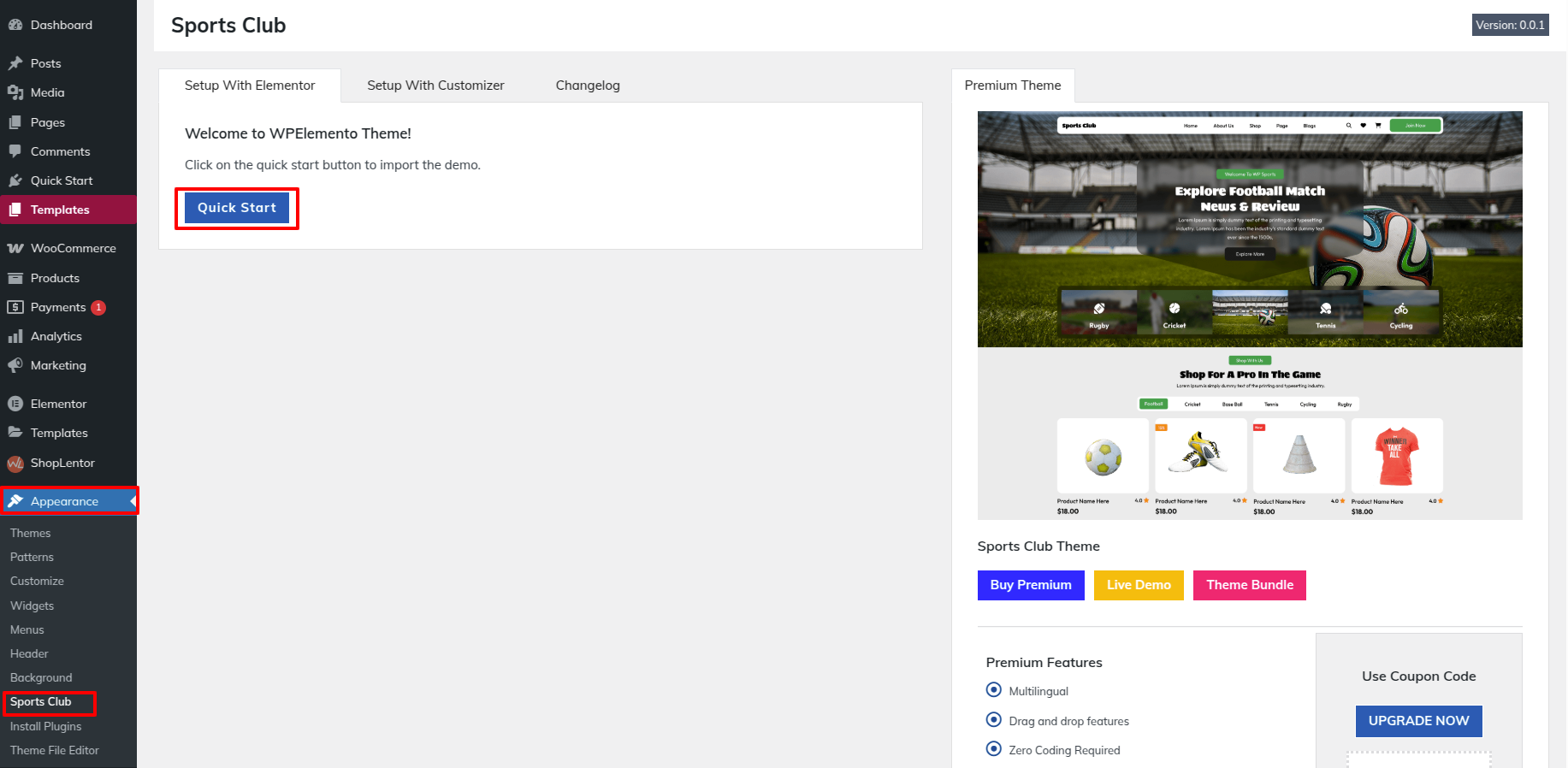The width and height of the screenshot is (1568, 768).
Task: Click the ShopLentor logo icon
Action: click(x=15, y=463)
